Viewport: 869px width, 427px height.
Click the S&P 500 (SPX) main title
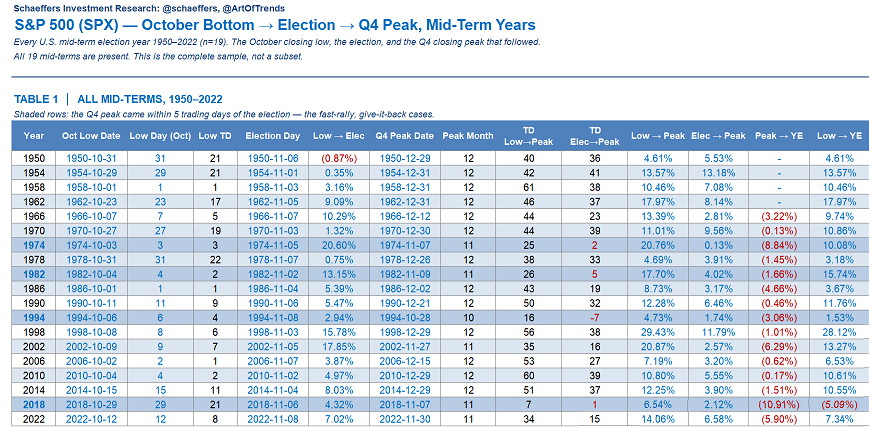click(275, 26)
